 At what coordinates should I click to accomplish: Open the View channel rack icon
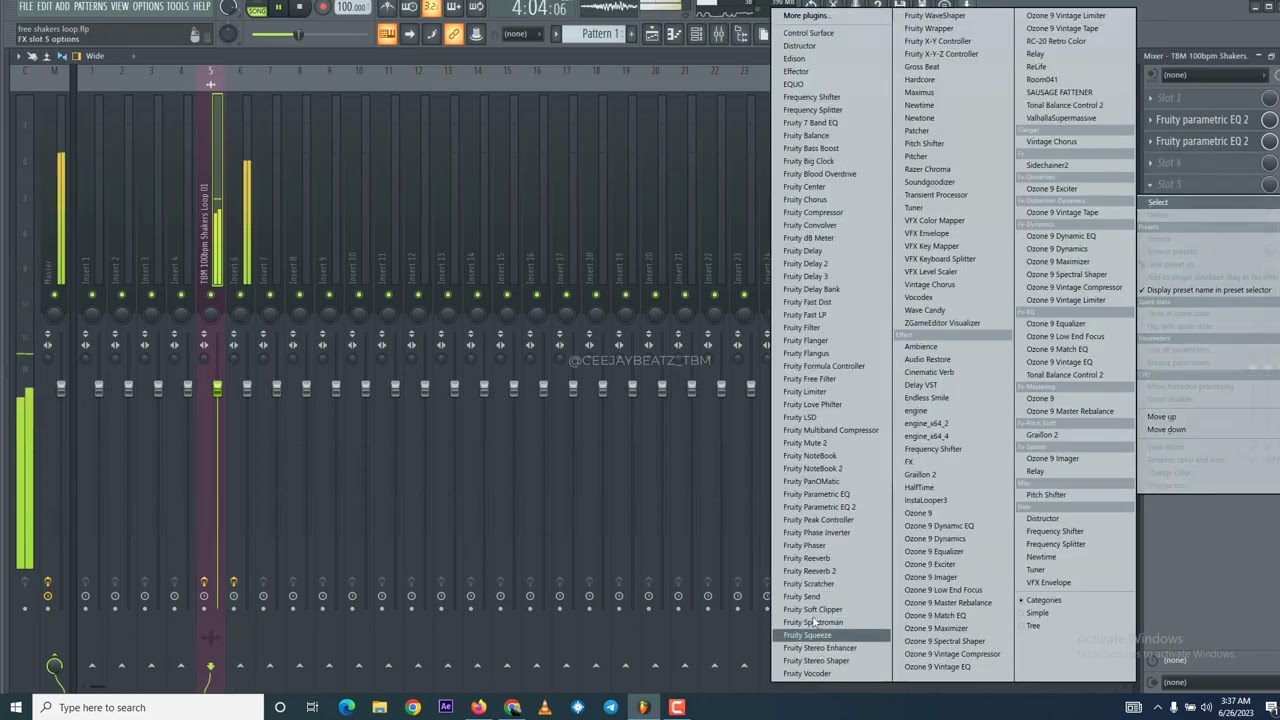coord(696,34)
